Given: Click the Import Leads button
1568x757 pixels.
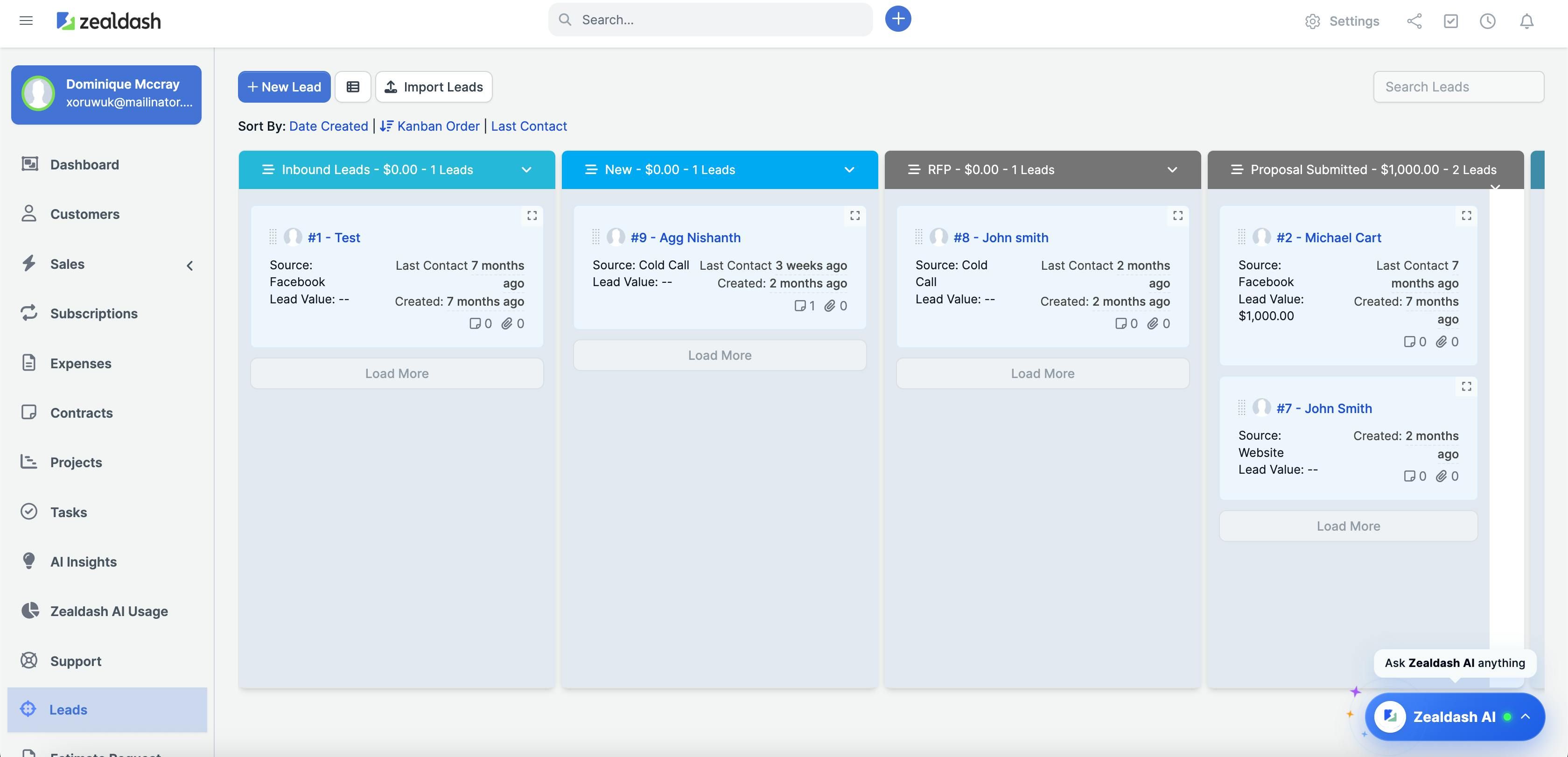Looking at the screenshot, I should tap(434, 86).
